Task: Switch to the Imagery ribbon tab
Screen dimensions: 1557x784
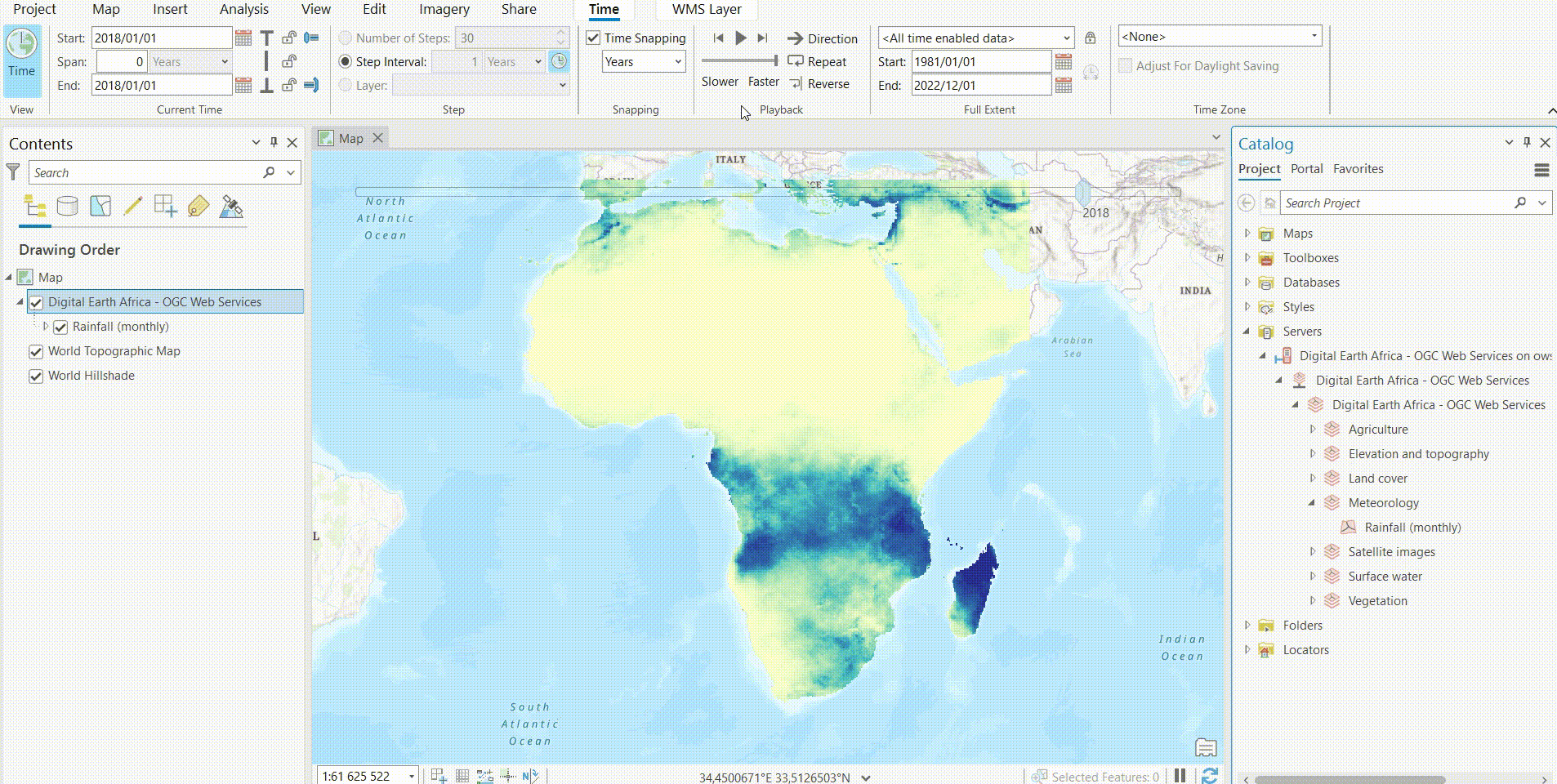Action: pos(444,10)
